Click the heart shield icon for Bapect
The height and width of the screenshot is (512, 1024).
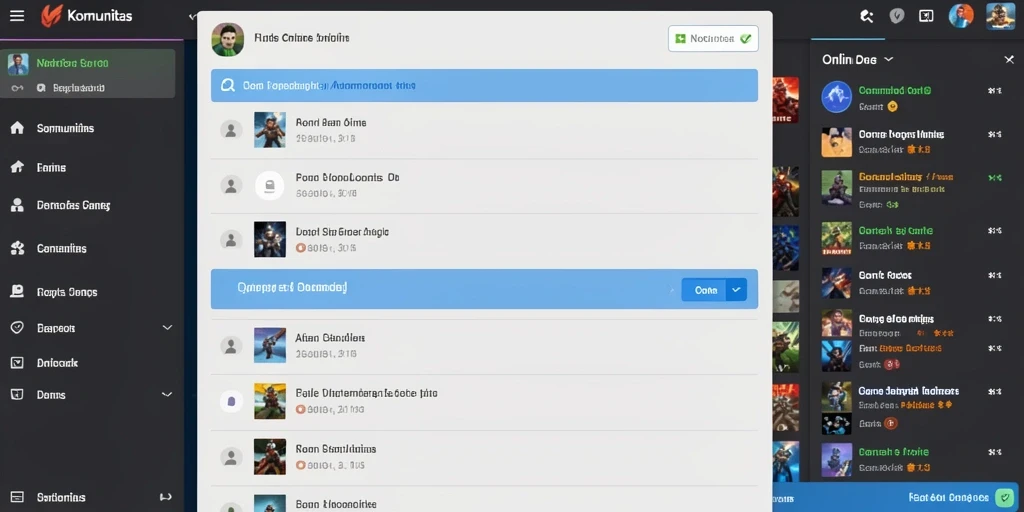click(x=18, y=328)
